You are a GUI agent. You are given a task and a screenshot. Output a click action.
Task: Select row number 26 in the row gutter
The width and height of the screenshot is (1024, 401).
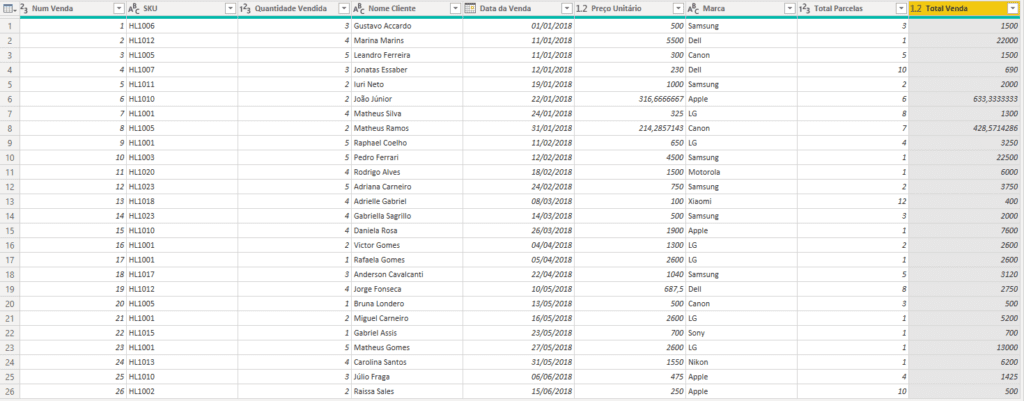9,391
